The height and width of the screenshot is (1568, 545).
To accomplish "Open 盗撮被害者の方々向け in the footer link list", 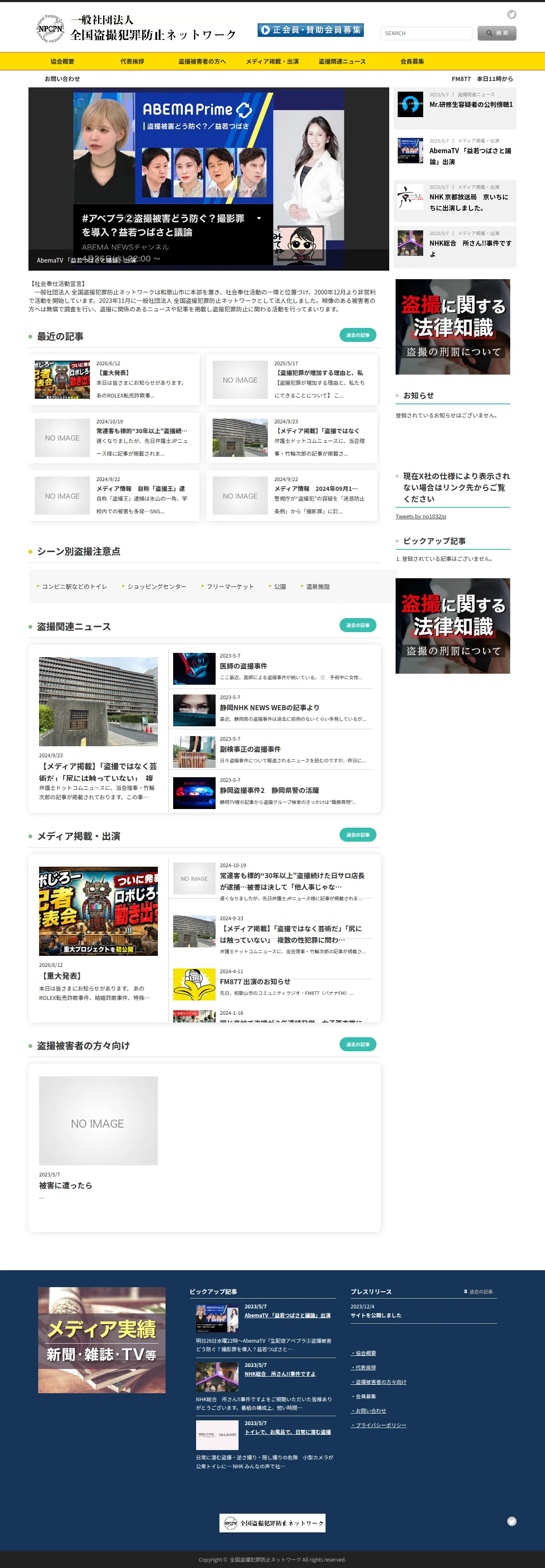I will tap(379, 1382).
